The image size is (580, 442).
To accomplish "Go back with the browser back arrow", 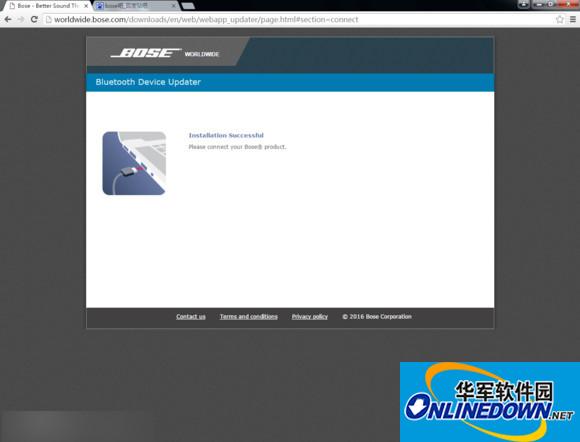I will [7, 19].
